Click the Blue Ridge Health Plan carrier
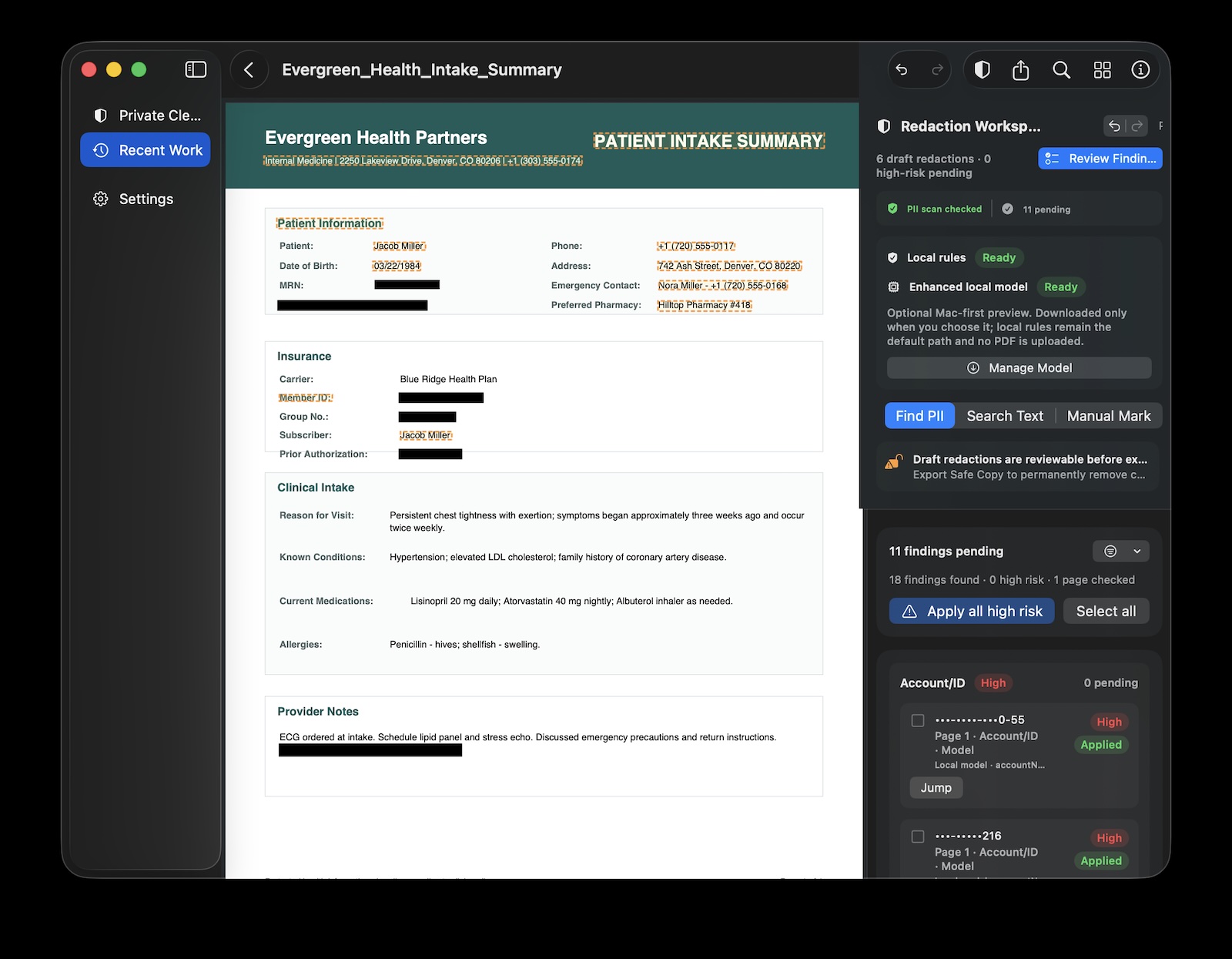The width and height of the screenshot is (1232, 959). pos(448,379)
